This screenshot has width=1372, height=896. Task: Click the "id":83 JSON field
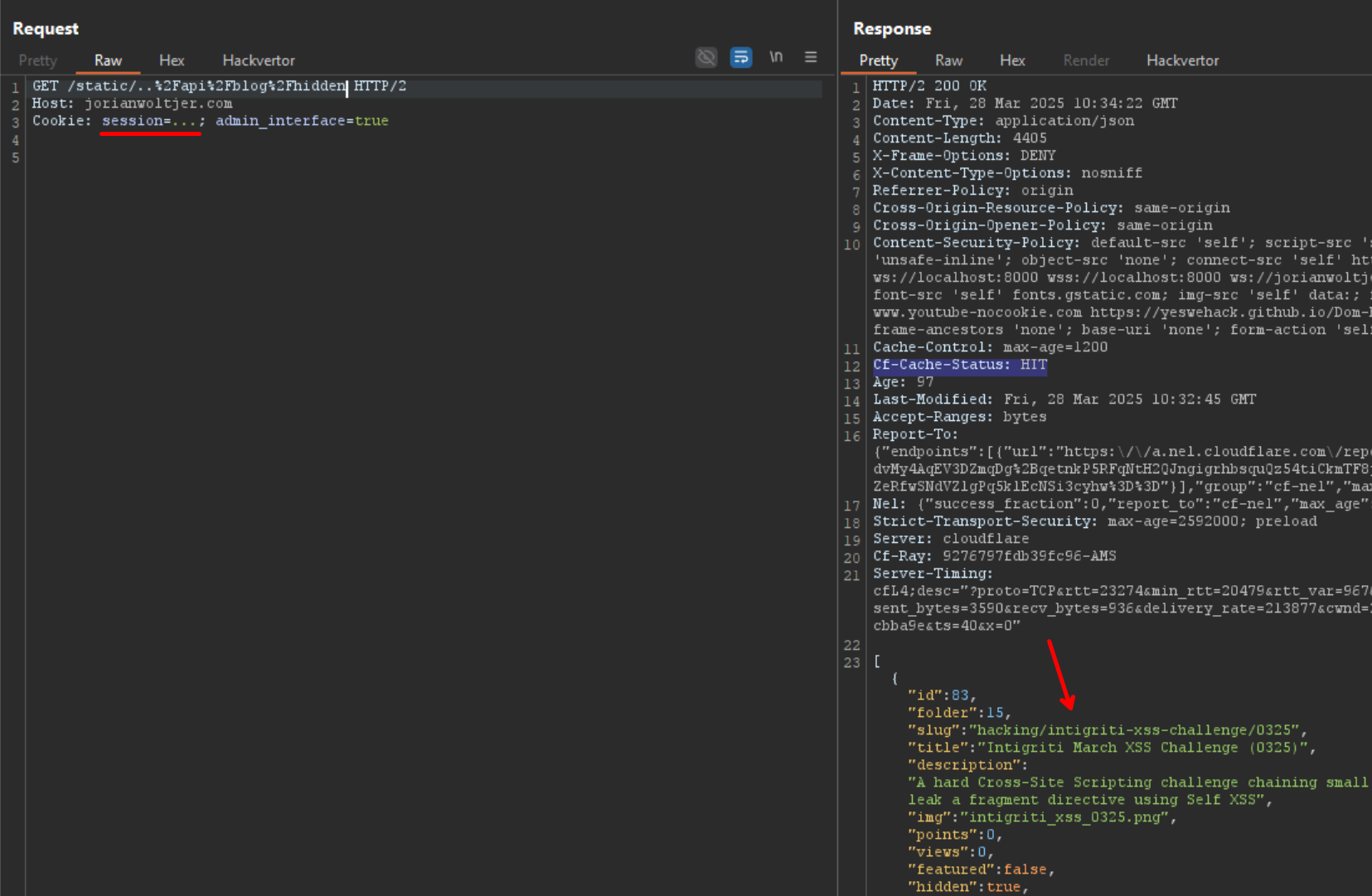click(942, 695)
